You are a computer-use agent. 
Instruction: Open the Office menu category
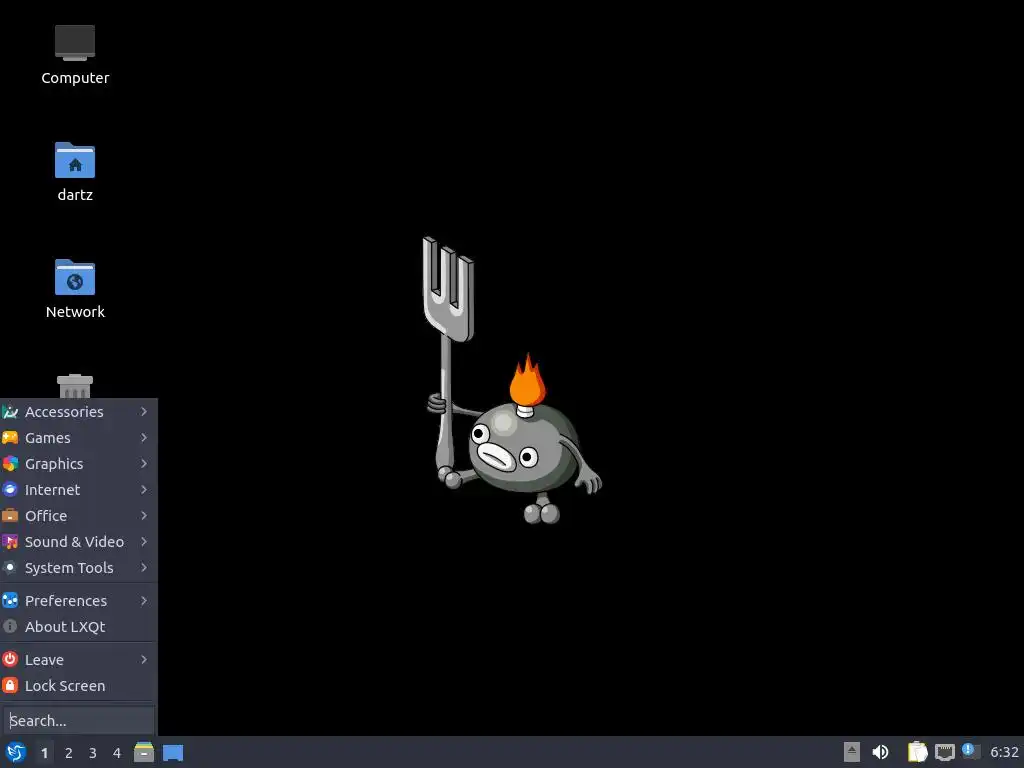[78, 516]
